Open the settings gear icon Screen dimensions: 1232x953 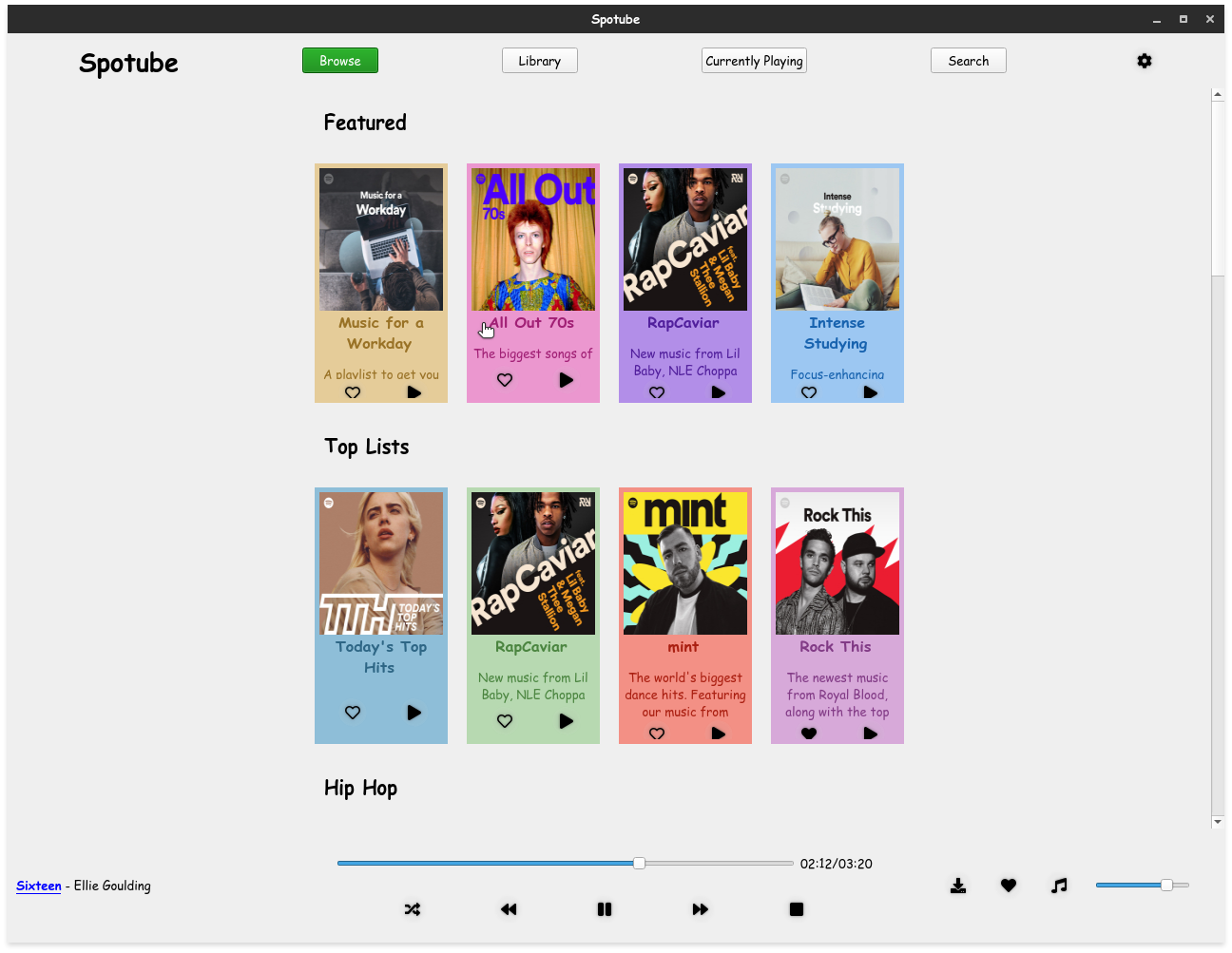(1145, 61)
